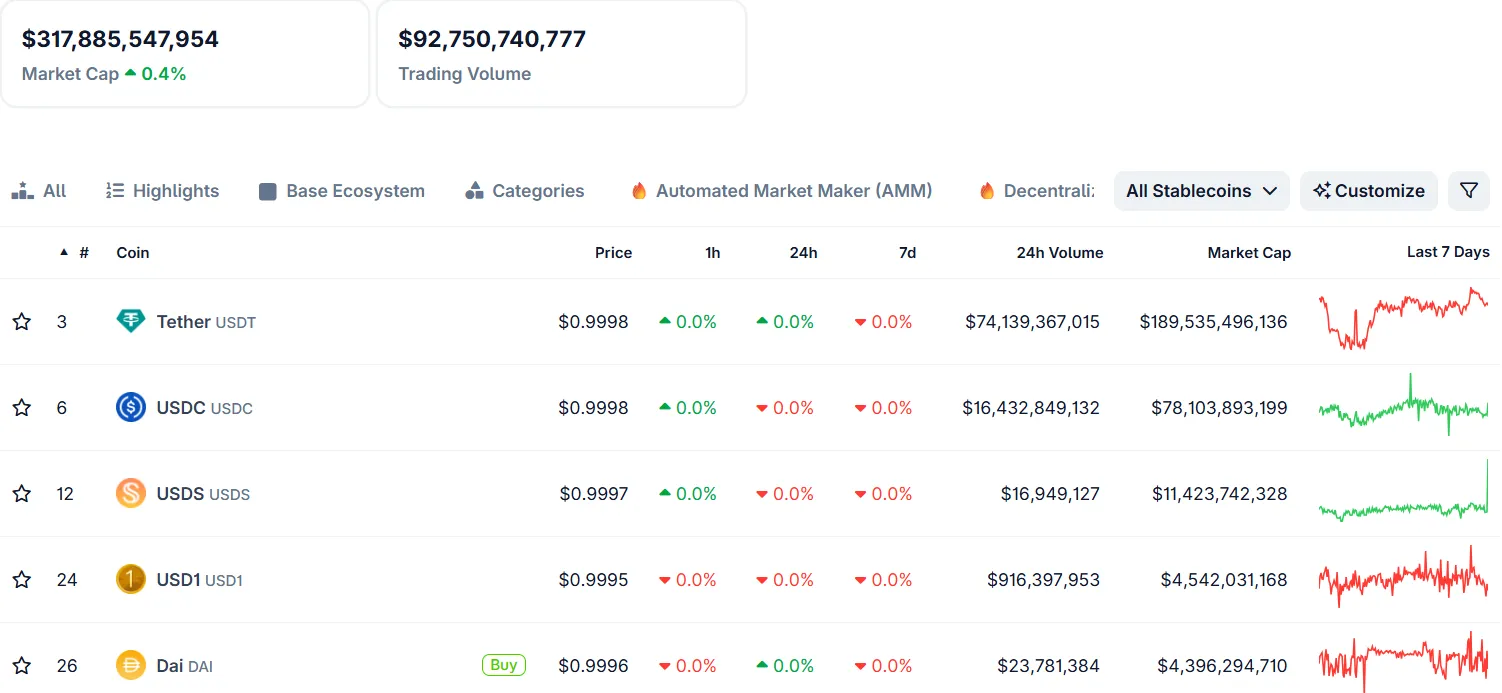The width and height of the screenshot is (1502, 693).
Task: Click Dai market cap $4,396,294,710
Action: coord(1222,666)
